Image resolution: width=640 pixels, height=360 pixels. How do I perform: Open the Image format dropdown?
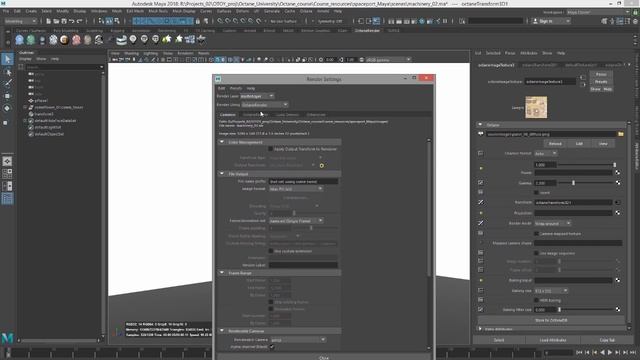296,189
